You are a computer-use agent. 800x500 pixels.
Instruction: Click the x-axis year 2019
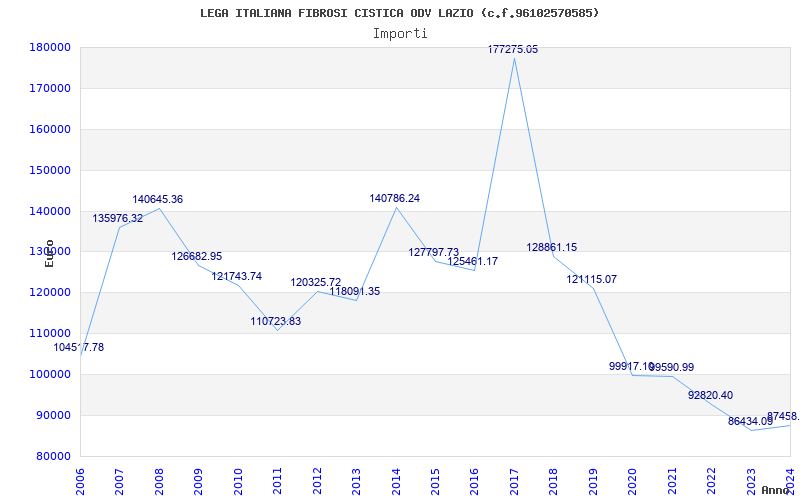(593, 482)
